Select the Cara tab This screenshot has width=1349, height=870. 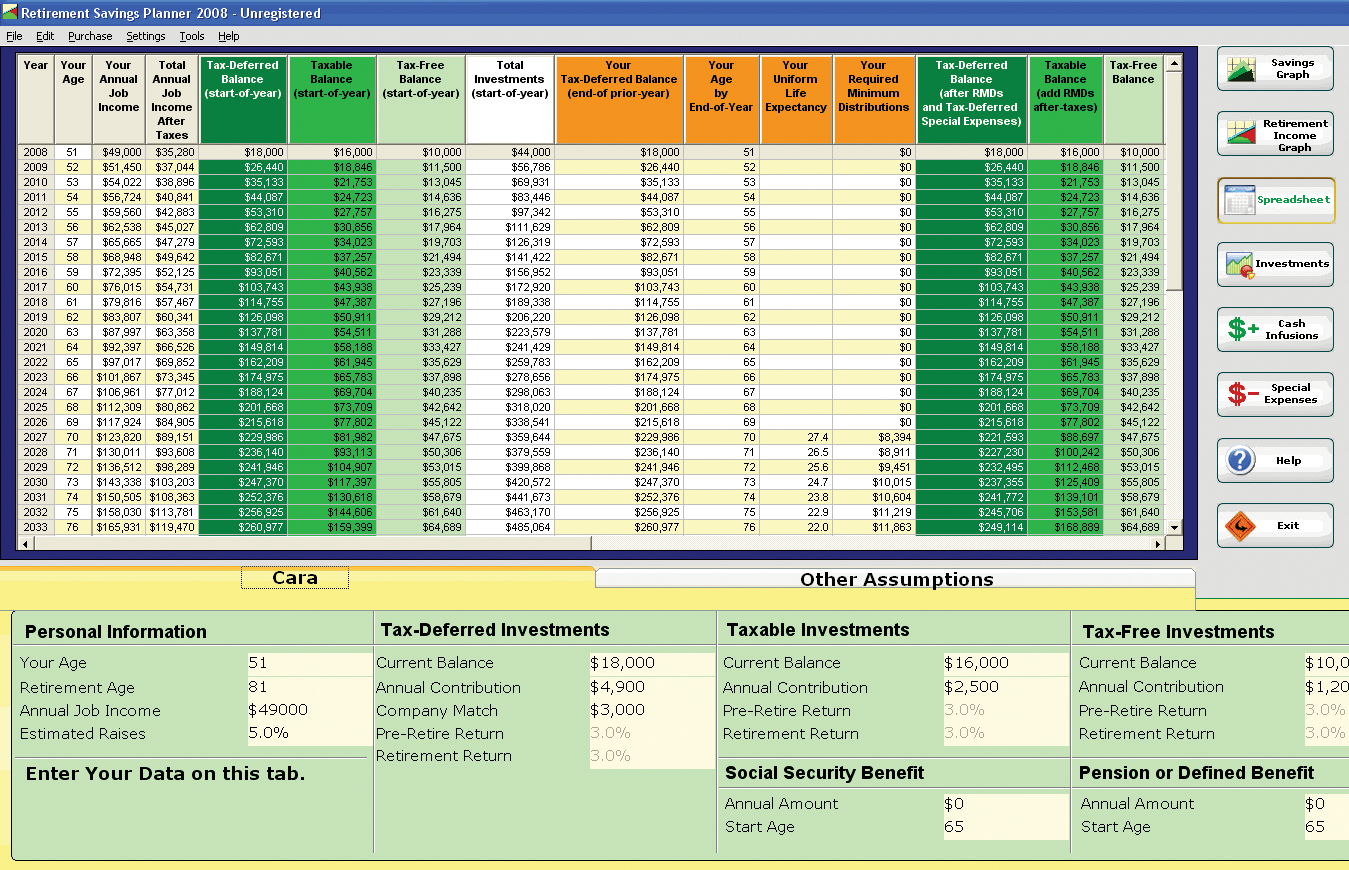[x=295, y=578]
